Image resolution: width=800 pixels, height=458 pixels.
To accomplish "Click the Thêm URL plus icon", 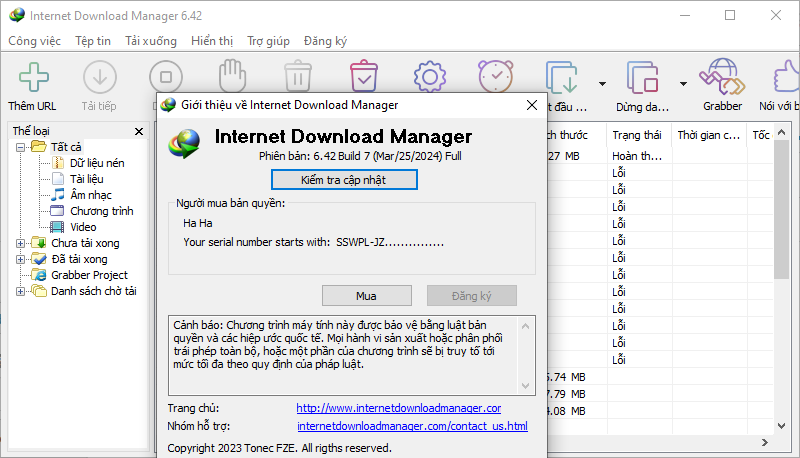I will tap(34, 77).
